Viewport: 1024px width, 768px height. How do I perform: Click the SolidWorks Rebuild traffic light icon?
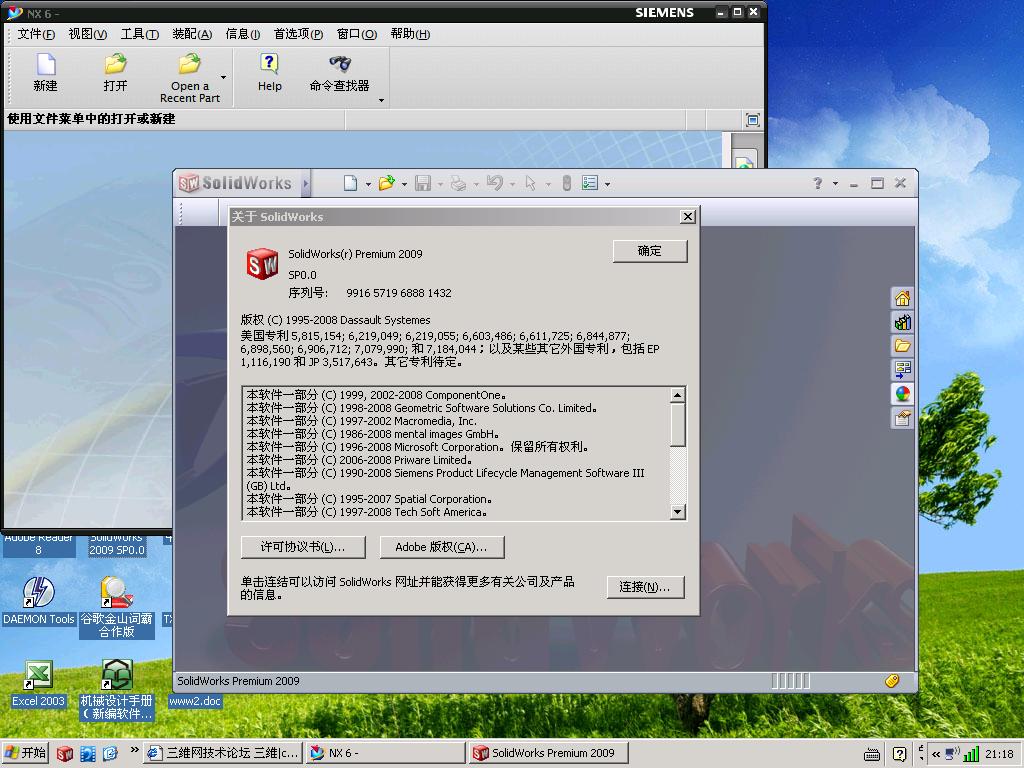[x=567, y=184]
